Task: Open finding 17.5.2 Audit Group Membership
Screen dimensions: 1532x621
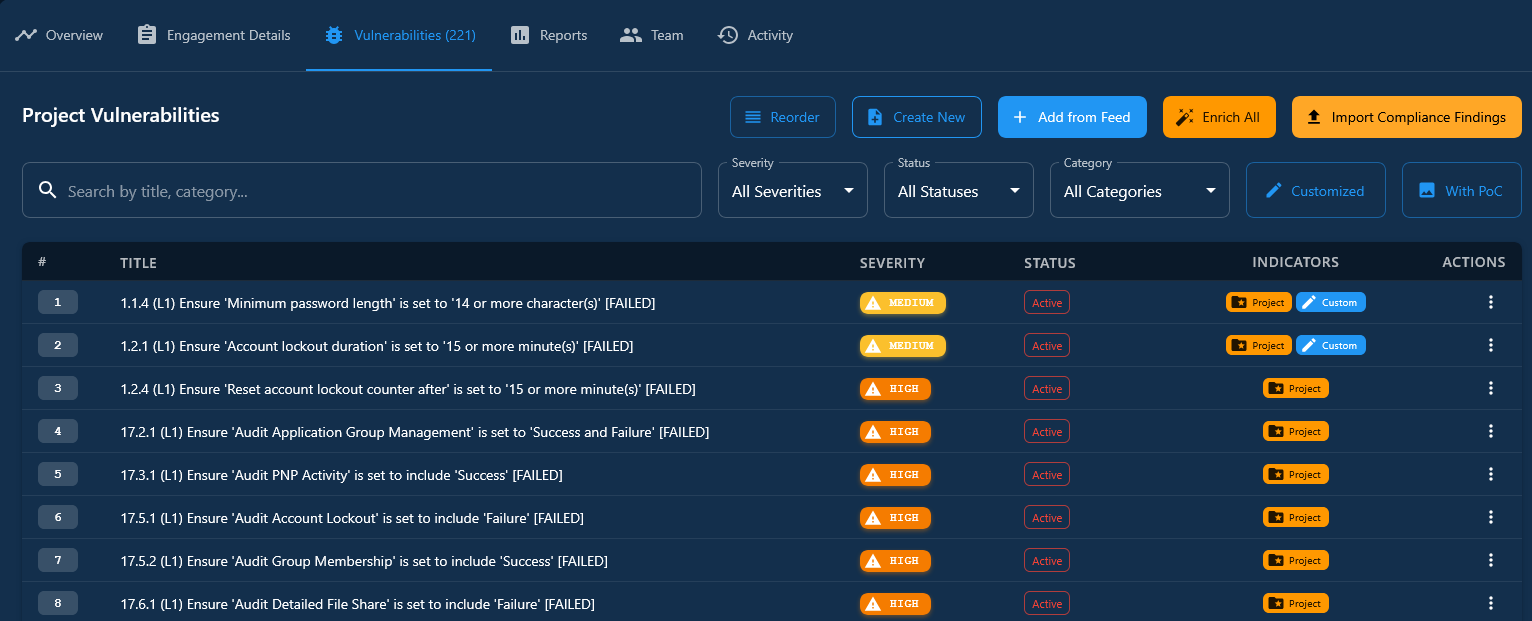Action: pos(364,560)
